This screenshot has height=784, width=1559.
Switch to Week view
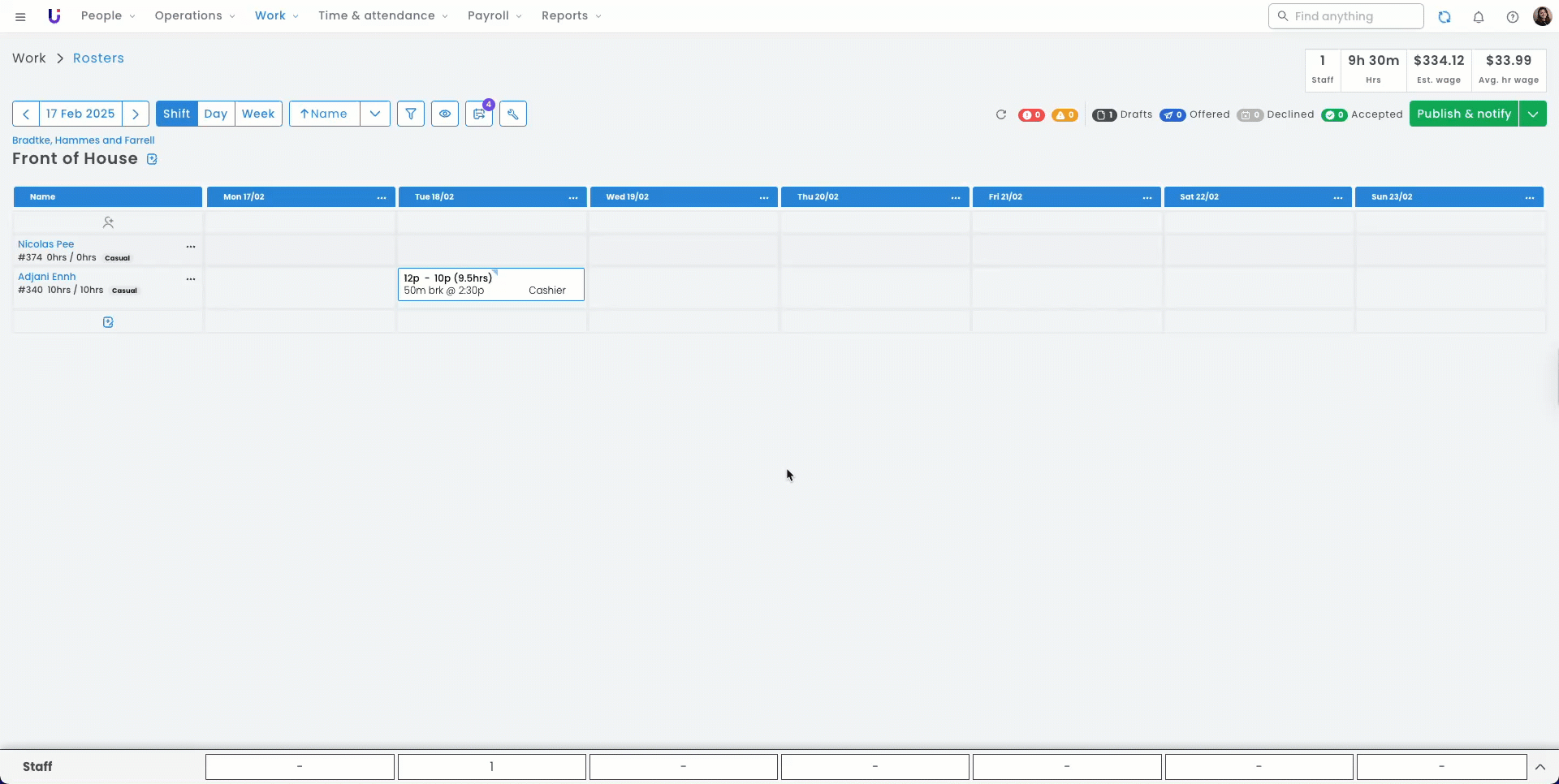point(258,114)
